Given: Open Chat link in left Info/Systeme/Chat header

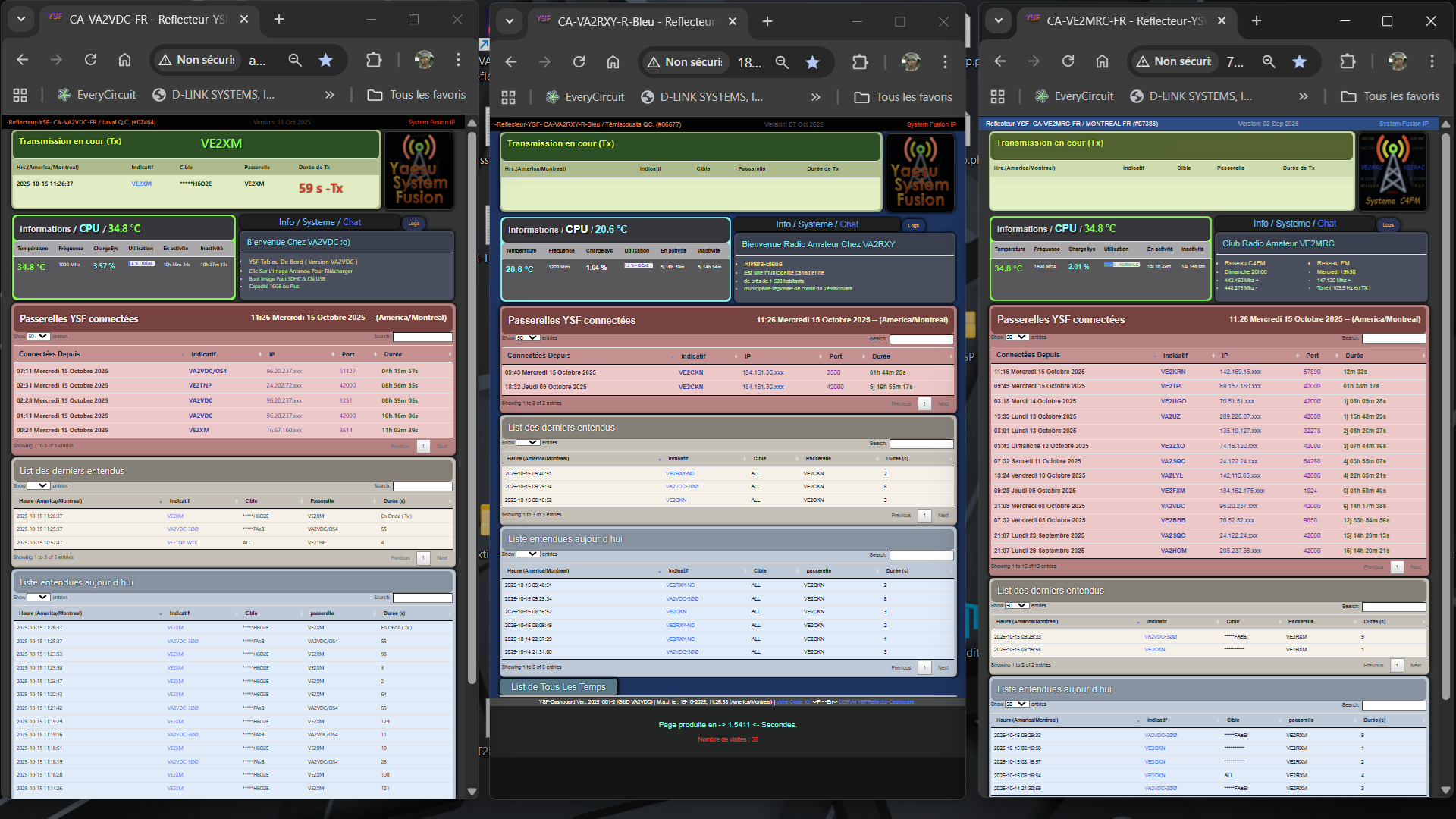Looking at the screenshot, I should (352, 222).
